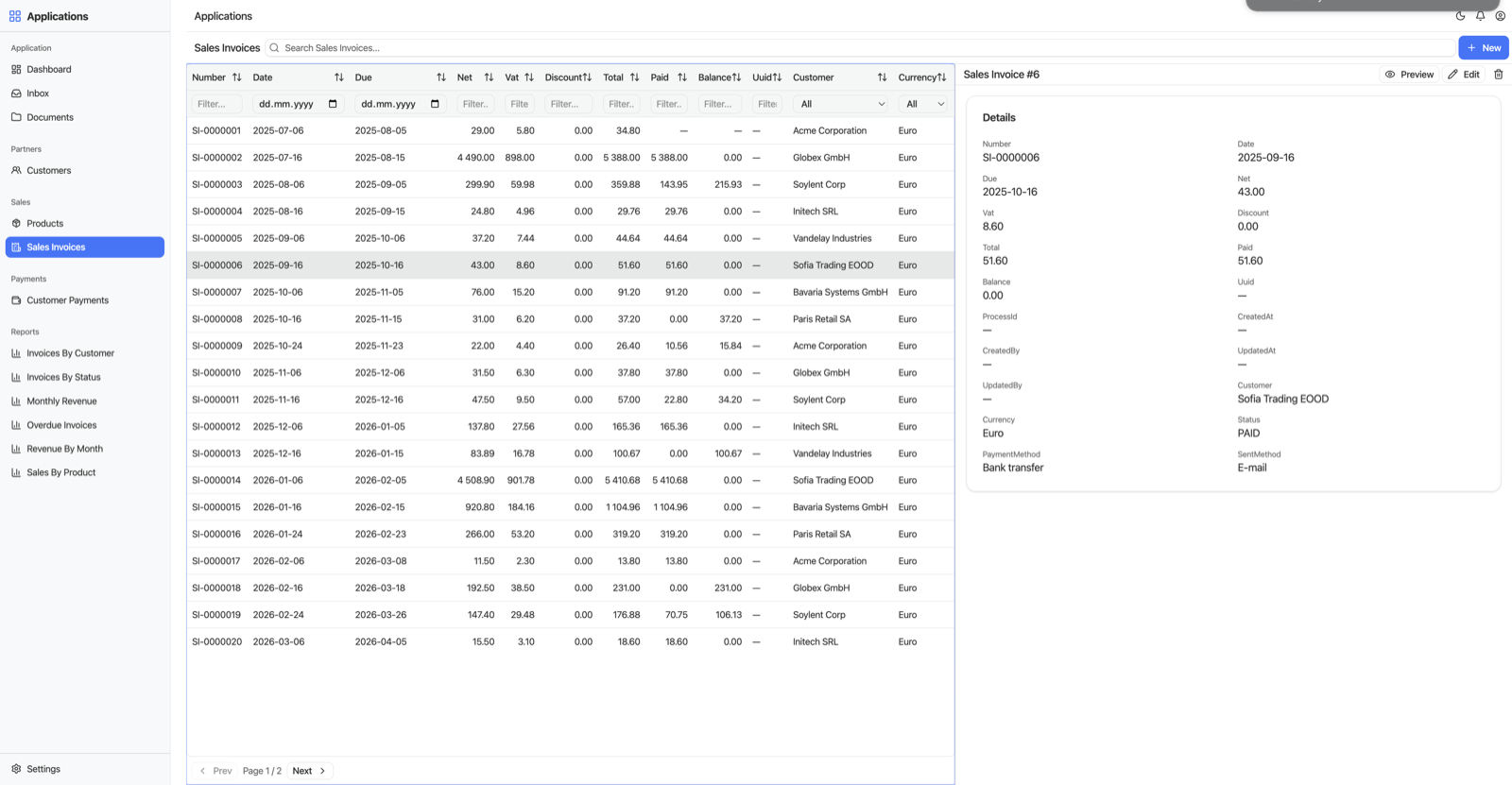This screenshot has width=1512, height=785.
Task: Sort by Vat column arrows
Action: click(x=529, y=77)
